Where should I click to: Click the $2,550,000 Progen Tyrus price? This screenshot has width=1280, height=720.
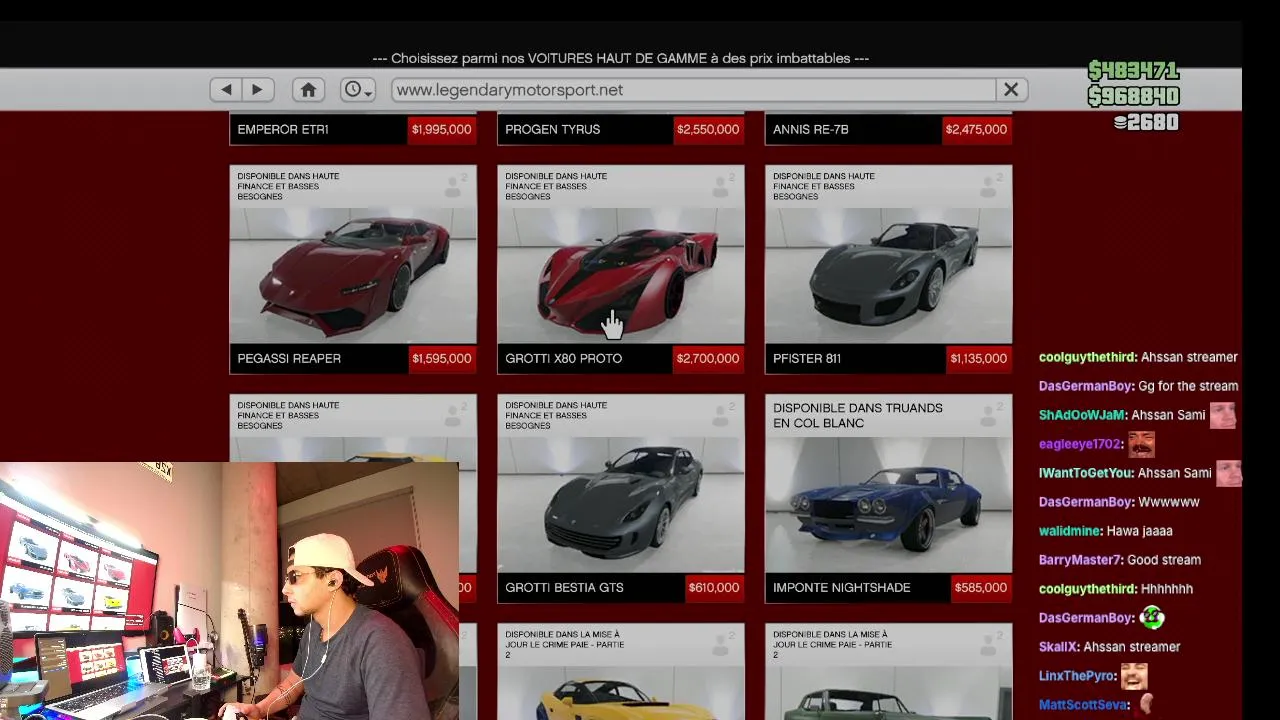(x=708, y=129)
